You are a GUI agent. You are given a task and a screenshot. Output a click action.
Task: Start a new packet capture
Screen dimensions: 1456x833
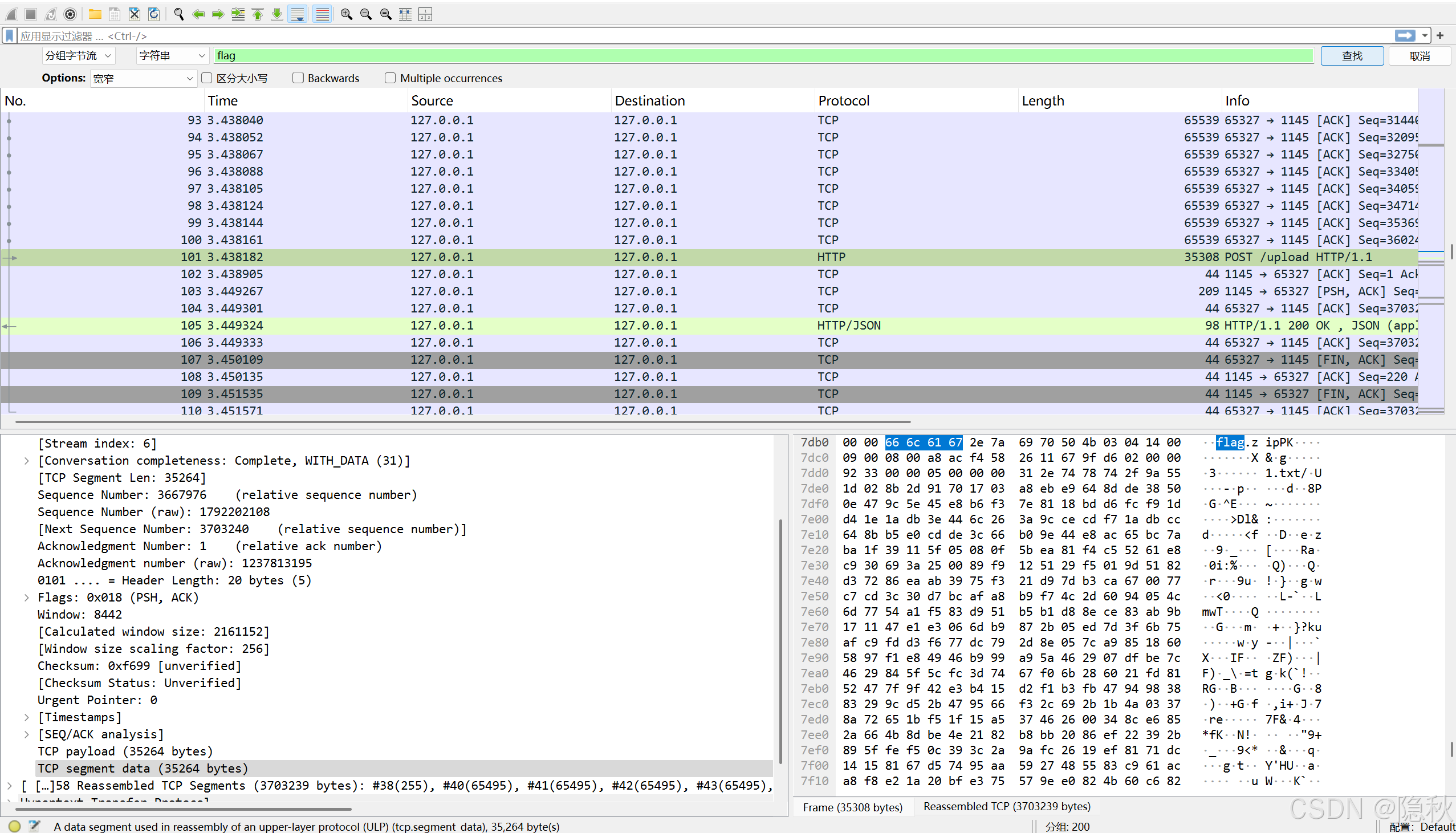[x=10, y=14]
